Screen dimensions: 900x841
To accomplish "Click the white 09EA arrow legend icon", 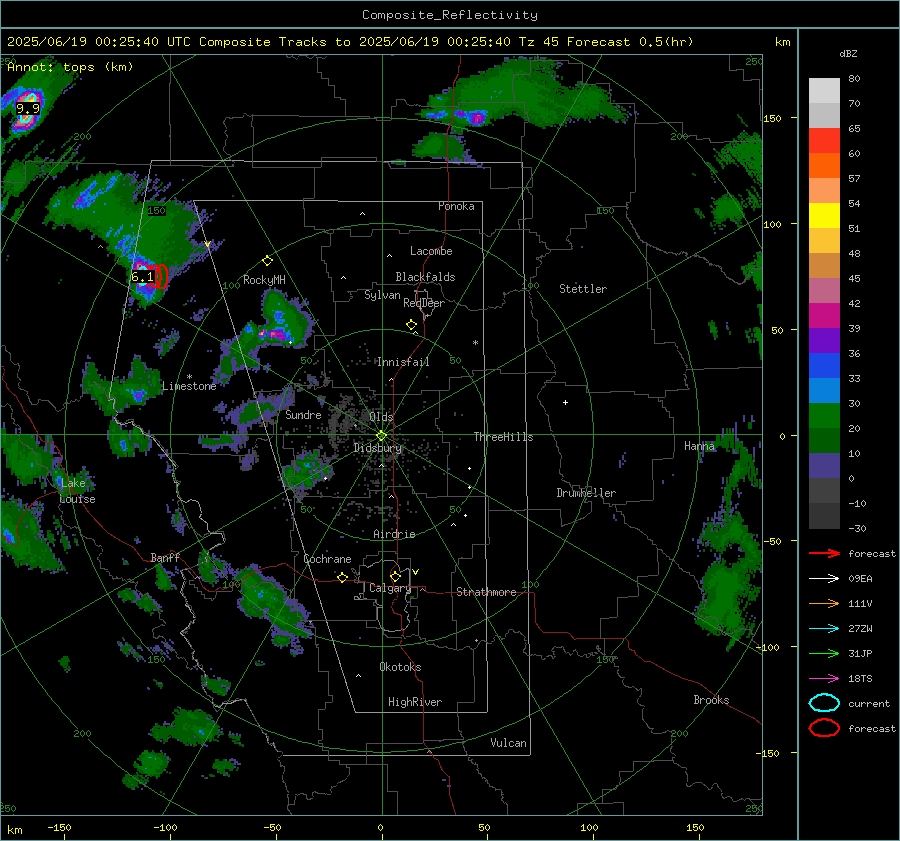I will click(x=824, y=578).
